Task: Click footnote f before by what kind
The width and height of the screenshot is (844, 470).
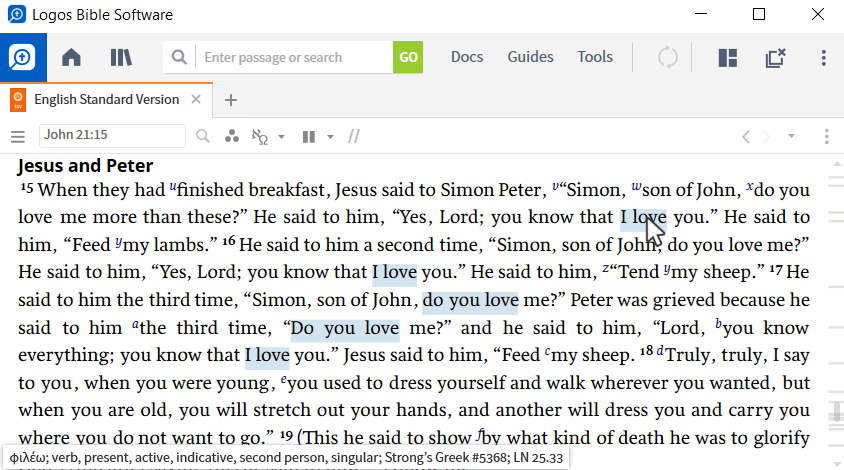Action: tap(478, 434)
